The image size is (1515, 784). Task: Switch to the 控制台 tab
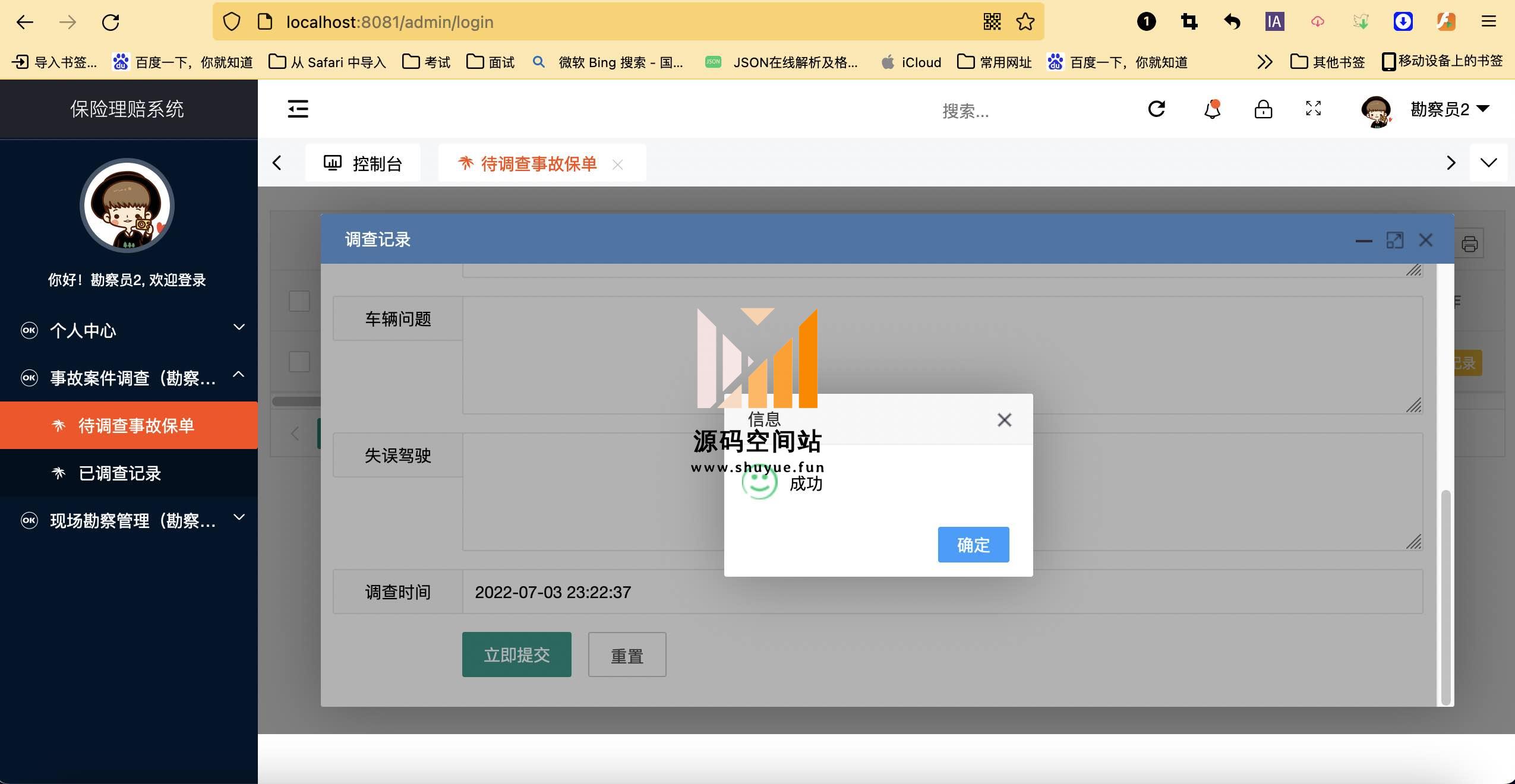coord(363,163)
